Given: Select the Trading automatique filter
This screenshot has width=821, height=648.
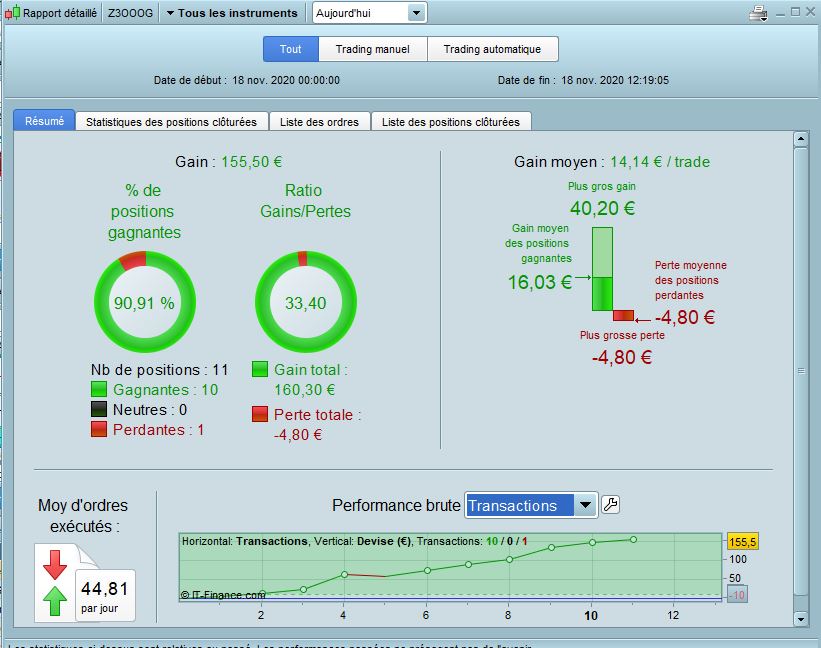Looking at the screenshot, I should (x=493, y=49).
